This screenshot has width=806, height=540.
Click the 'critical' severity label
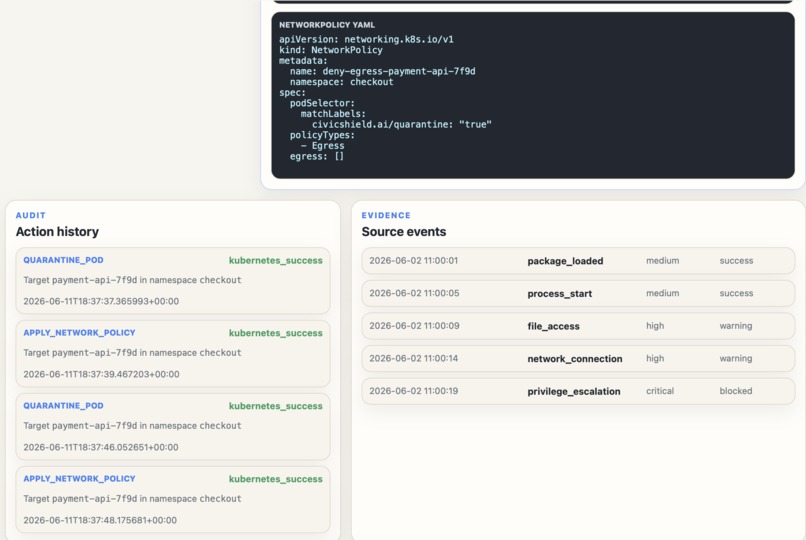click(x=660, y=391)
